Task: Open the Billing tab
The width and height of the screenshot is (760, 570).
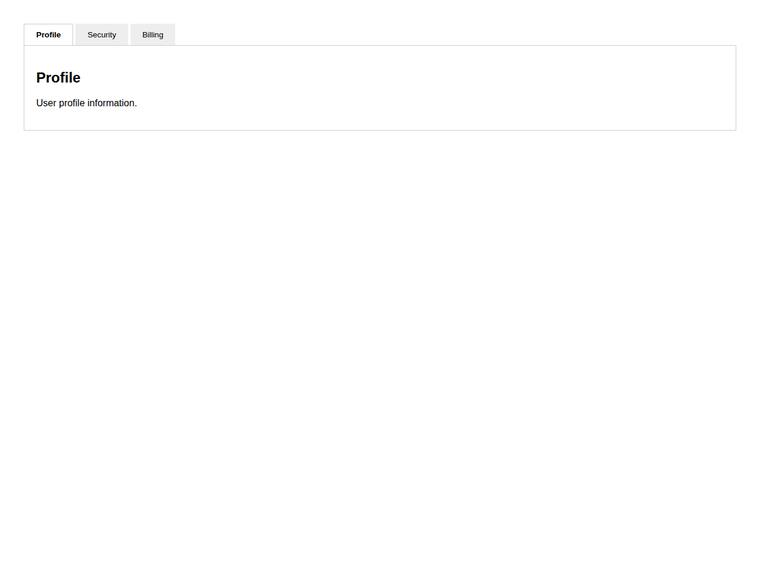Action: tap(153, 35)
